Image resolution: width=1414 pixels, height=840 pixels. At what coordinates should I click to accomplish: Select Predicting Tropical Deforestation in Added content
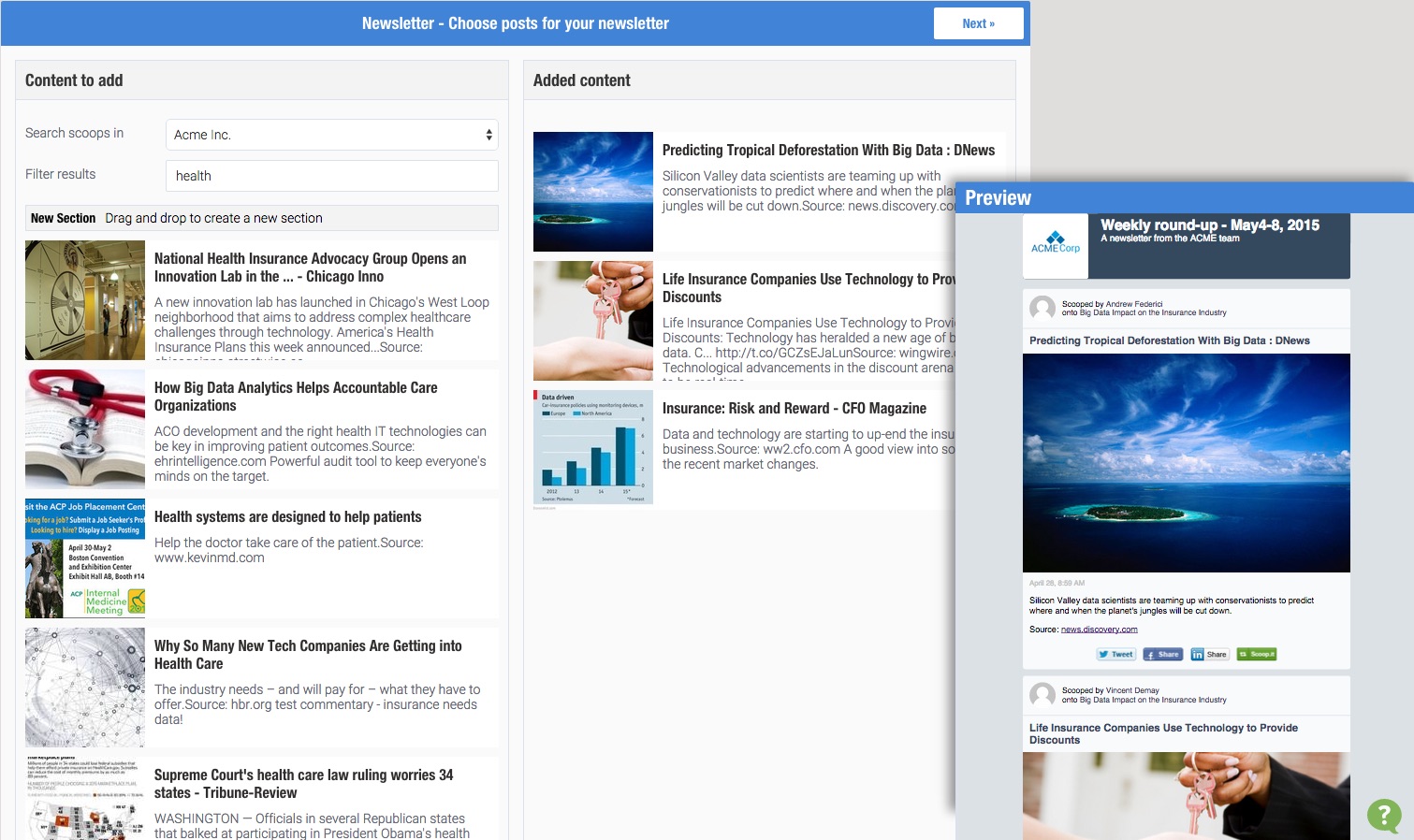[828, 151]
